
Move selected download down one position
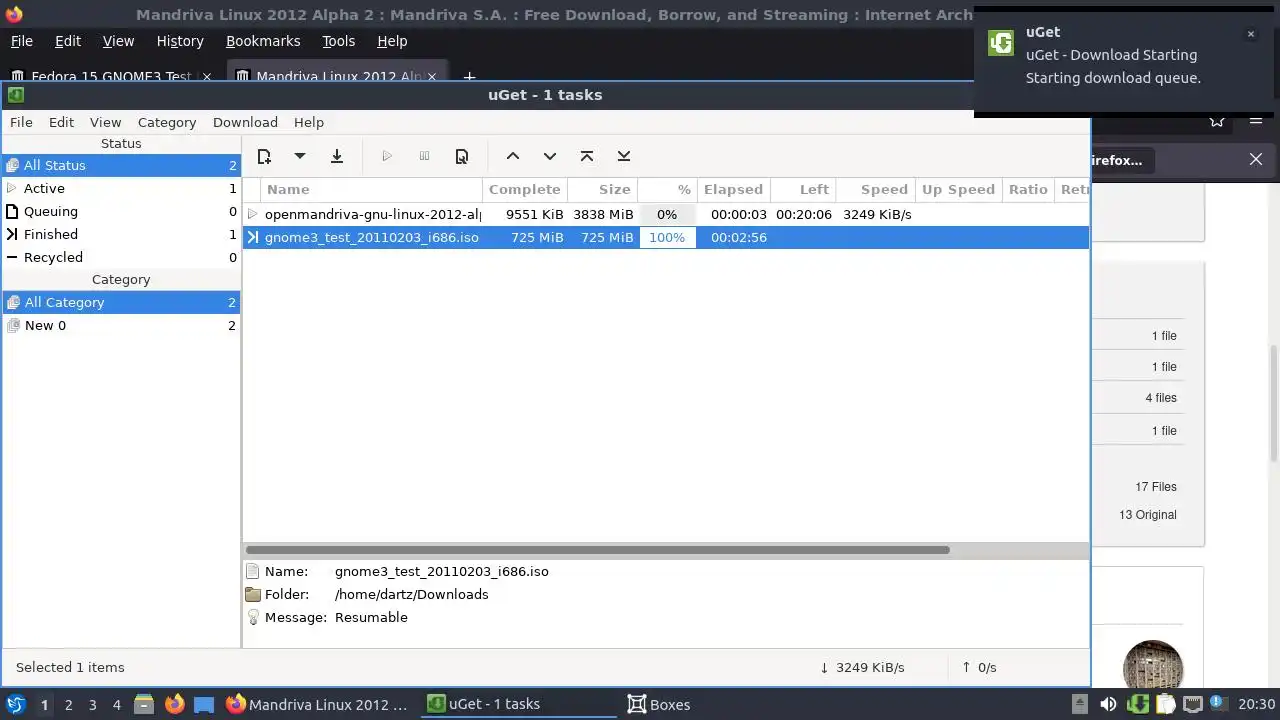[550, 156]
